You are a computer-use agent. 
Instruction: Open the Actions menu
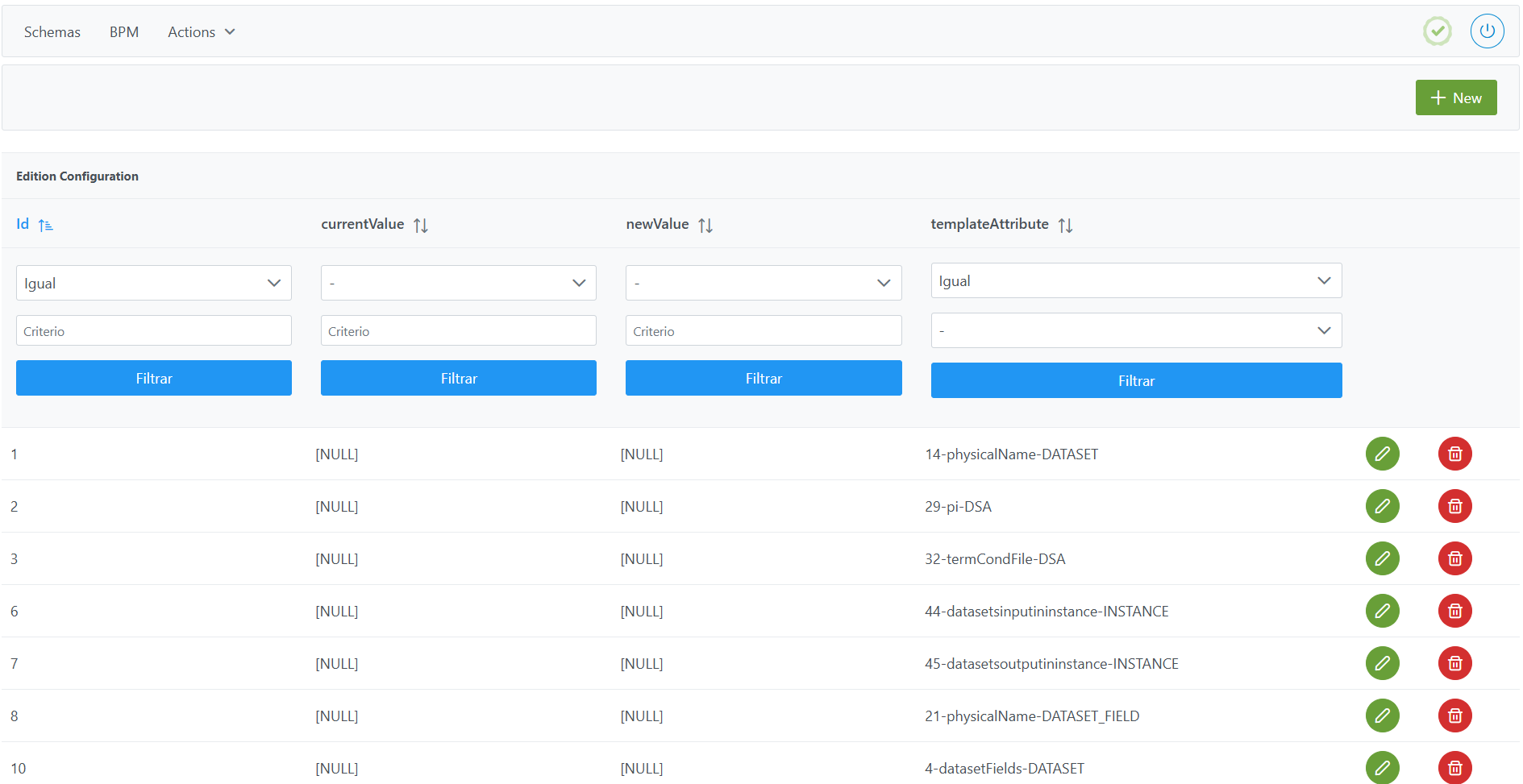click(201, 32)
